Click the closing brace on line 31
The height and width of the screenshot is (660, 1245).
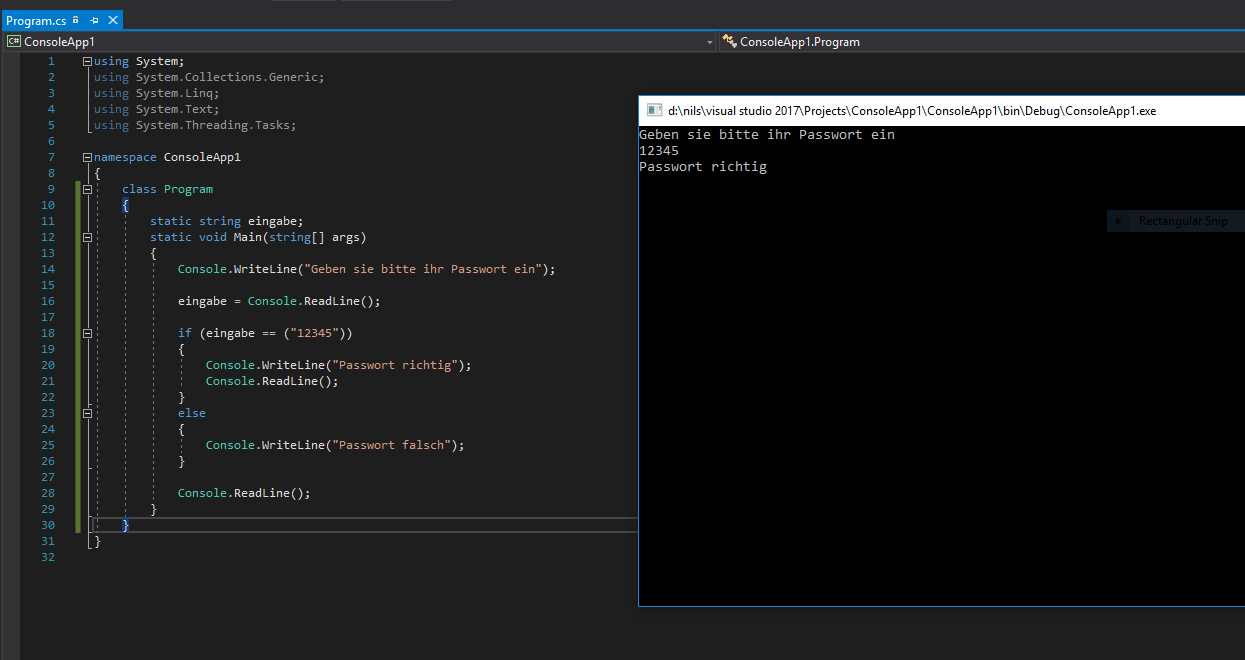[97, 541]
